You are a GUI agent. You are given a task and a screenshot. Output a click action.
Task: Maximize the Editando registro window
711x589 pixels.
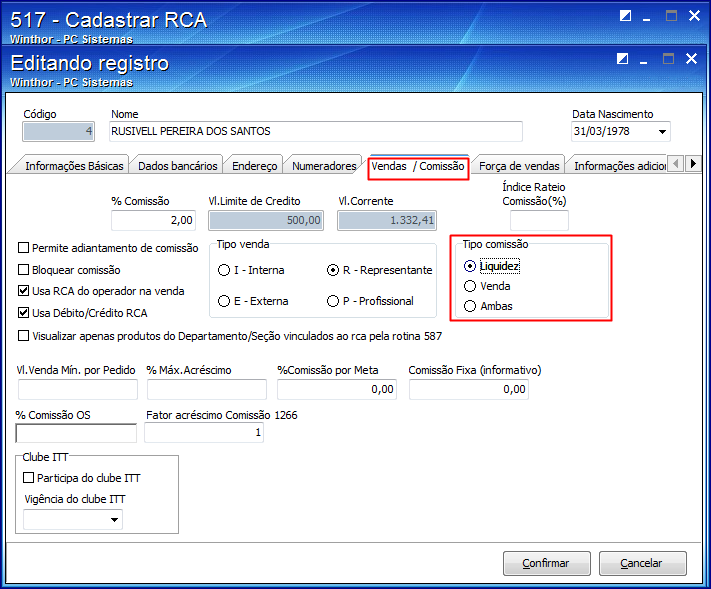point(668,58)
